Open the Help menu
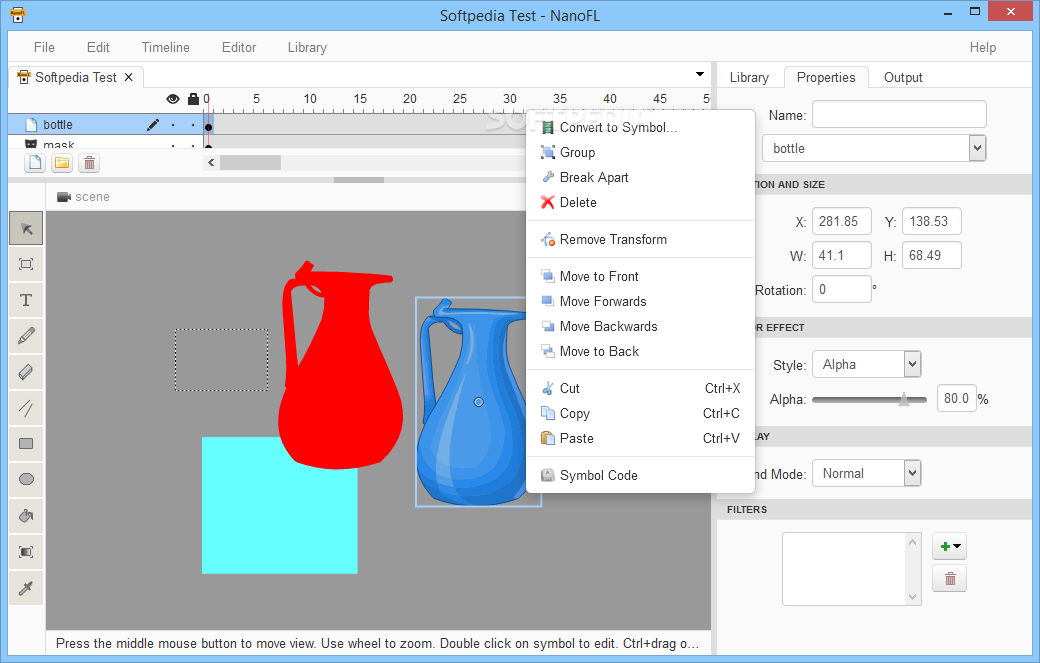 pos(983,47)
